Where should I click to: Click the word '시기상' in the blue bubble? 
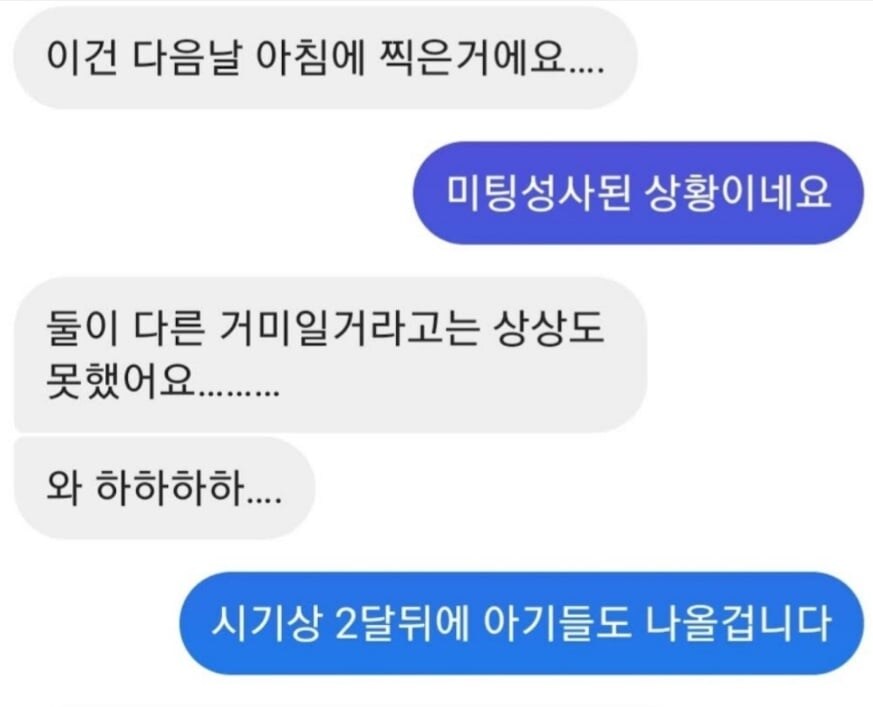click(x=266, y=623)
